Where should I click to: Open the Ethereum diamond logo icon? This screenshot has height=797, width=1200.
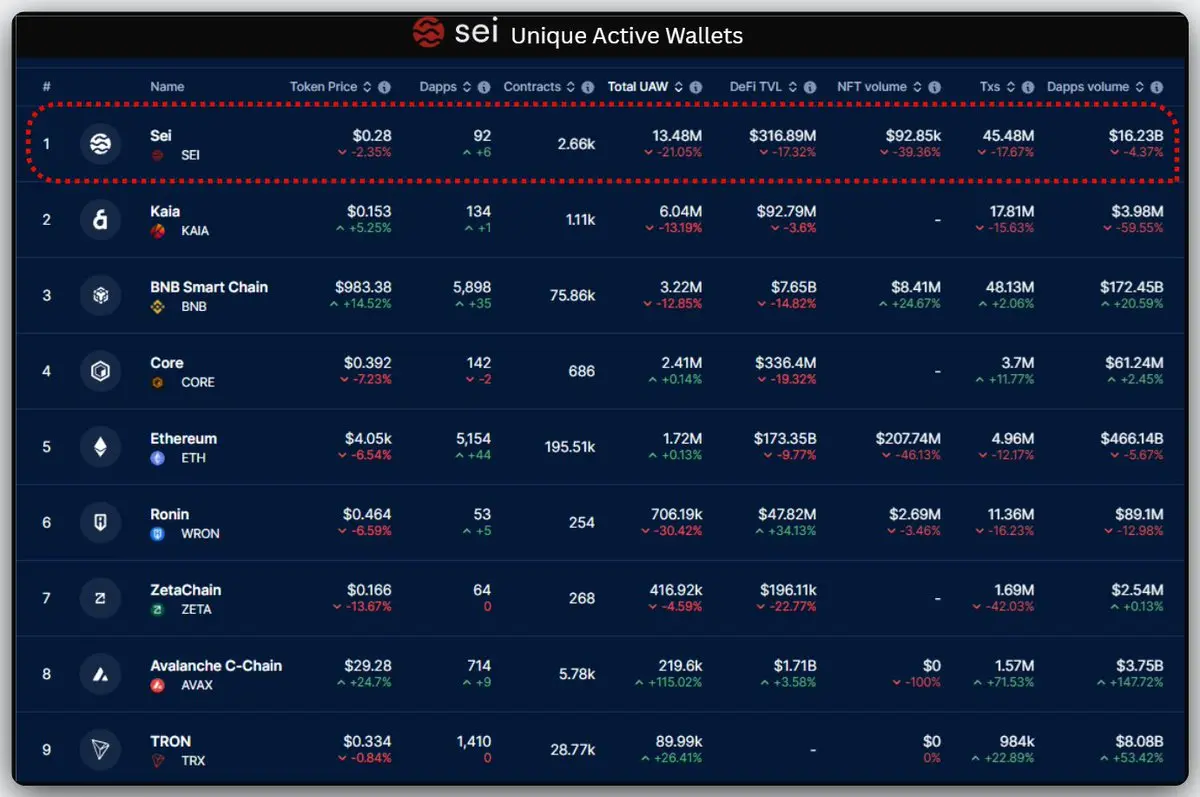[100, 447]
